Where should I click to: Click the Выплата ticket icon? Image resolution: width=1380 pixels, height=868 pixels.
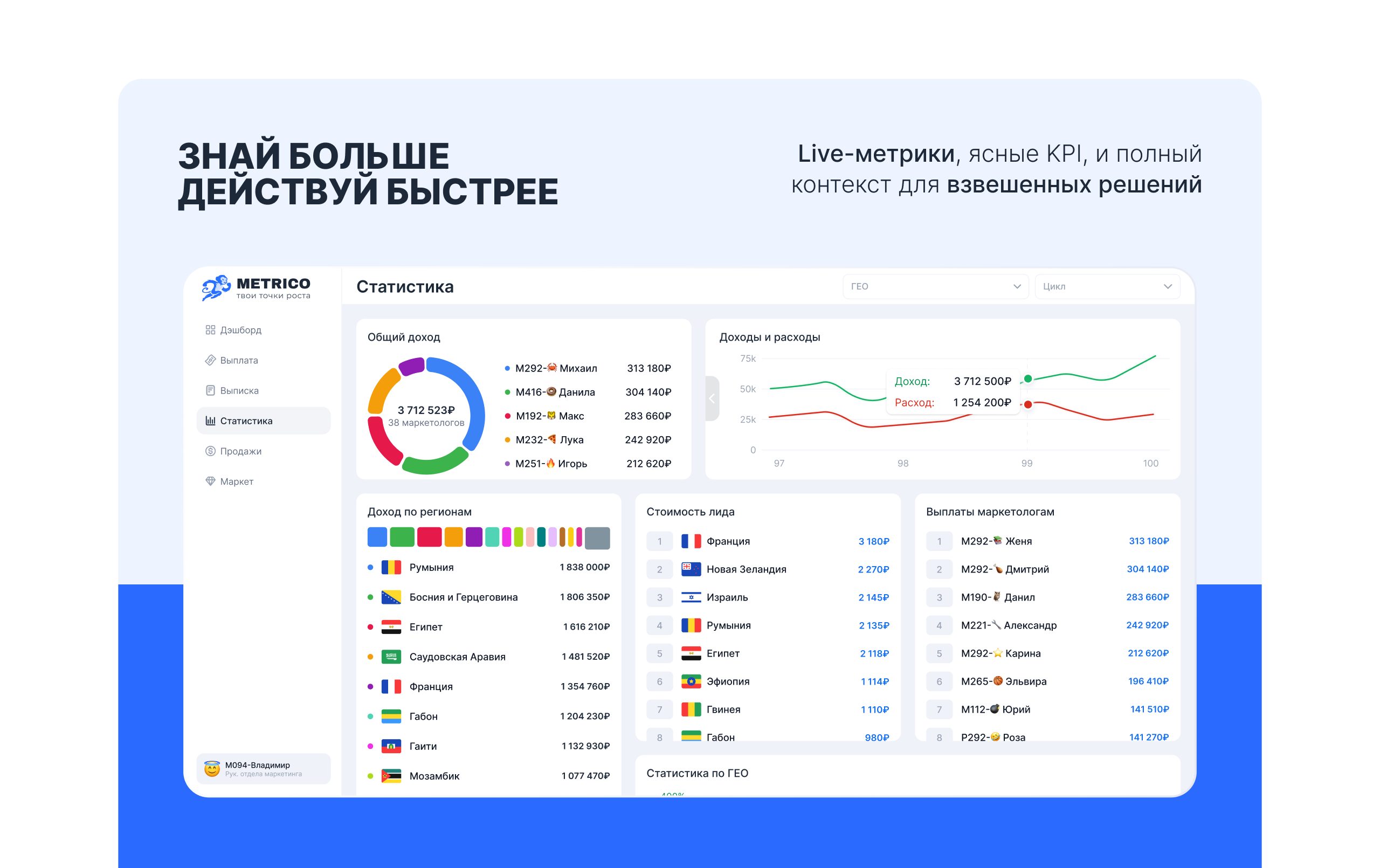click(x=210, y=360)
